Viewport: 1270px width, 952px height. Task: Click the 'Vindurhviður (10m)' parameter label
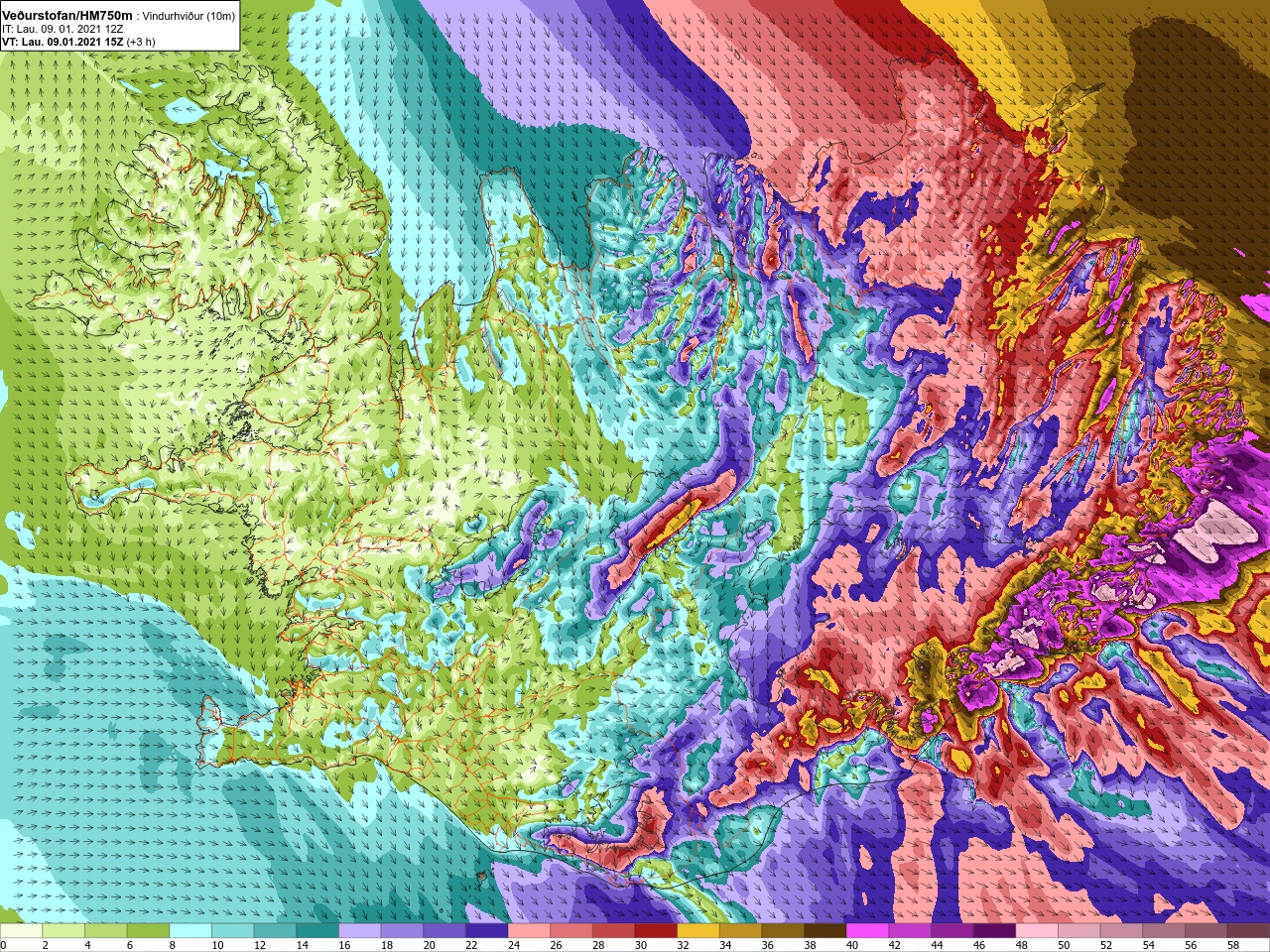pyautogui.click(x=190, y=16)
